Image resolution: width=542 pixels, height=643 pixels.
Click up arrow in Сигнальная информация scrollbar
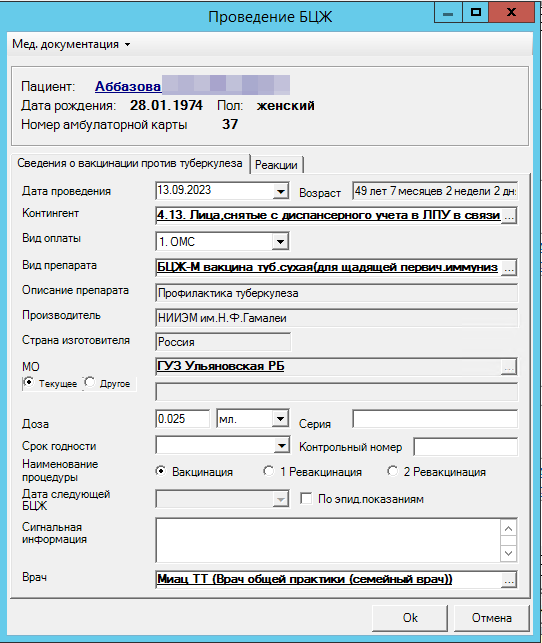(x=508, y=529)
